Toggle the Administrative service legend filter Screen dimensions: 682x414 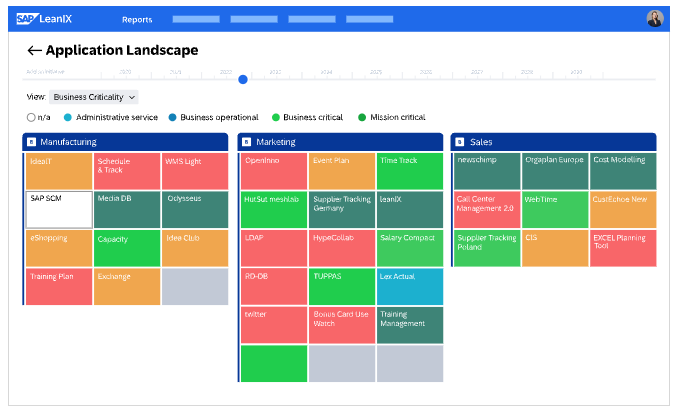[68, 117]
